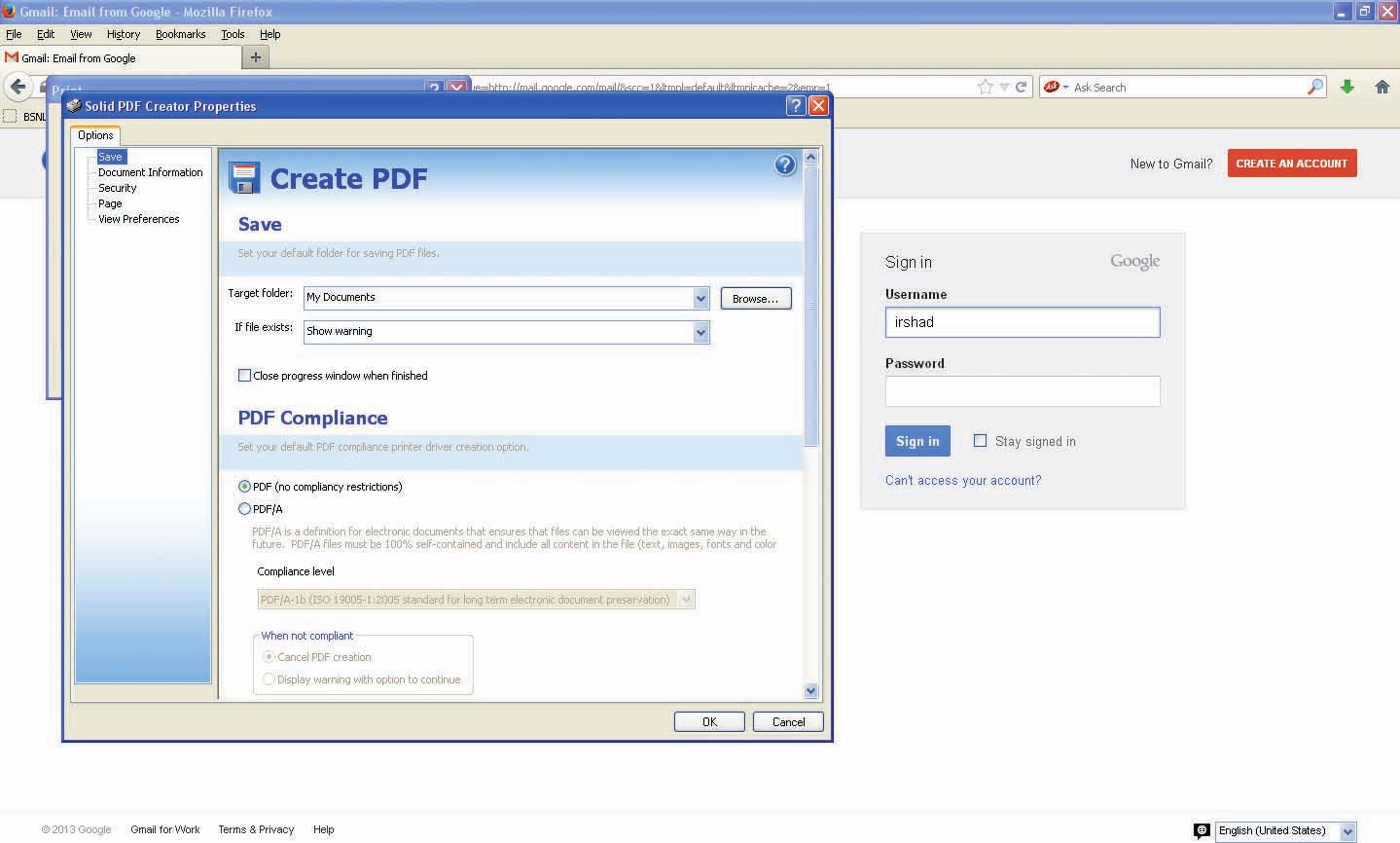This screenshot has height=843, width=1400.
Task: Click the blue help icon in Create PDF header
Action: click(785, 165)
